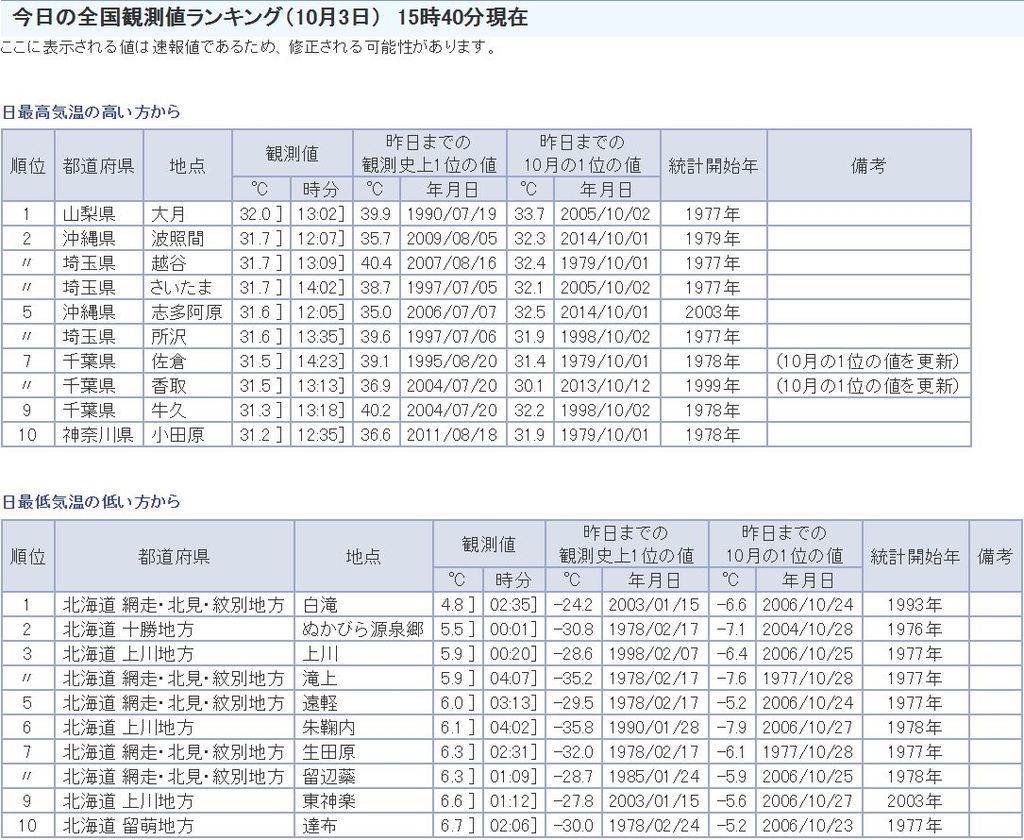
Task: Select the location cell '大月'
Action: 187,214
